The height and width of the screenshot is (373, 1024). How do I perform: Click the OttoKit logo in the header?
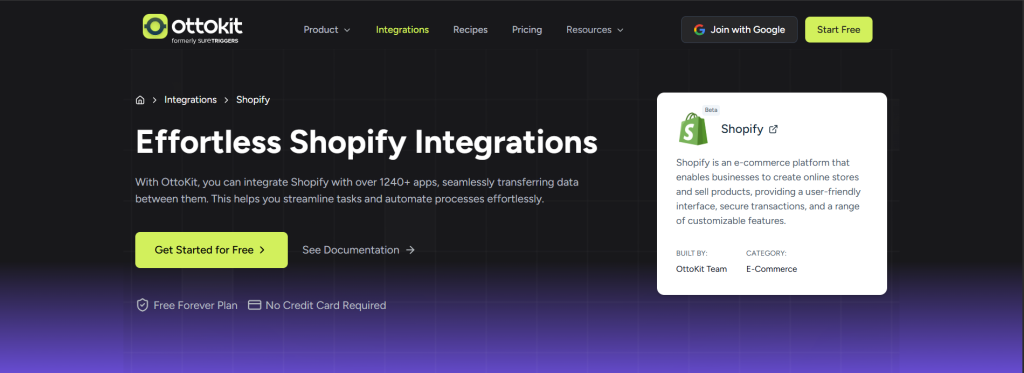(x=193, y=28)
